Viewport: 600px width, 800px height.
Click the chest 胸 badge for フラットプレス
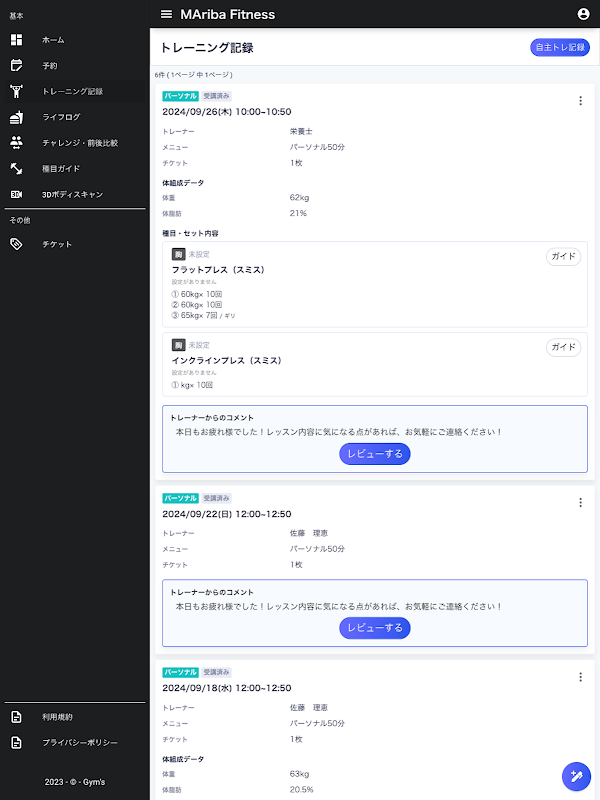click(178, 255)
